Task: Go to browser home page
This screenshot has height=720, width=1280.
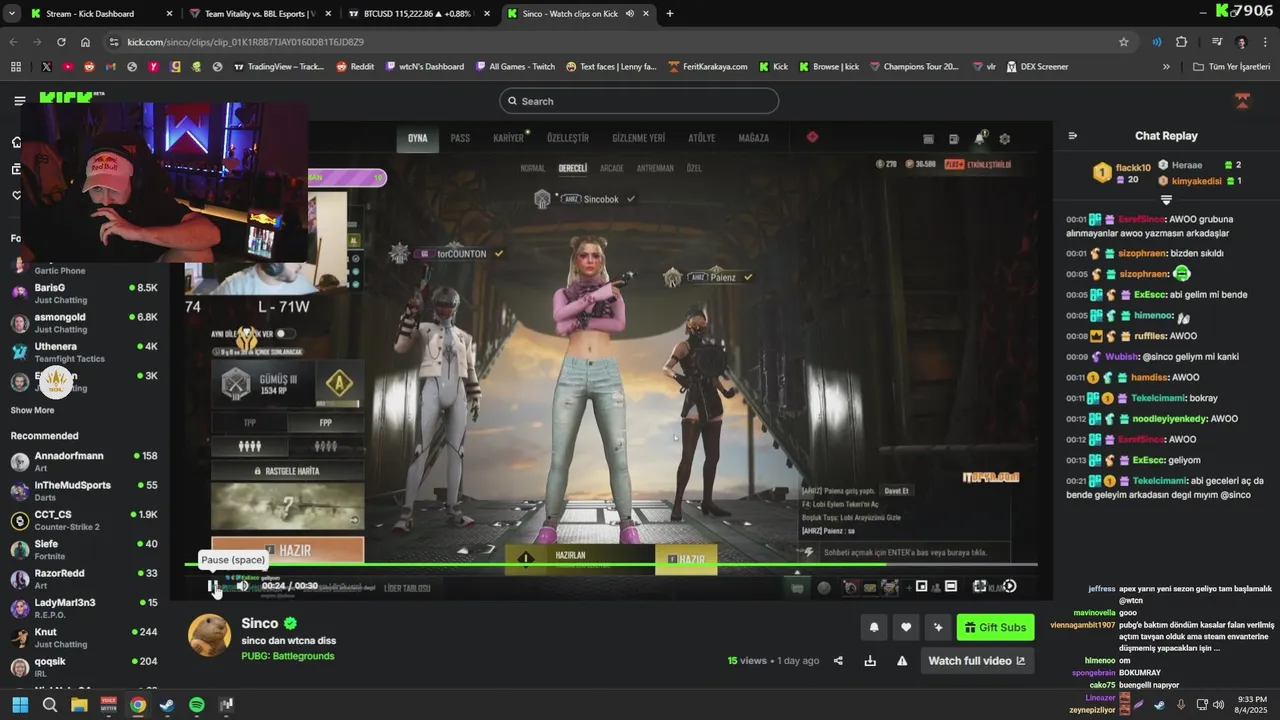Action: [85, 42]
